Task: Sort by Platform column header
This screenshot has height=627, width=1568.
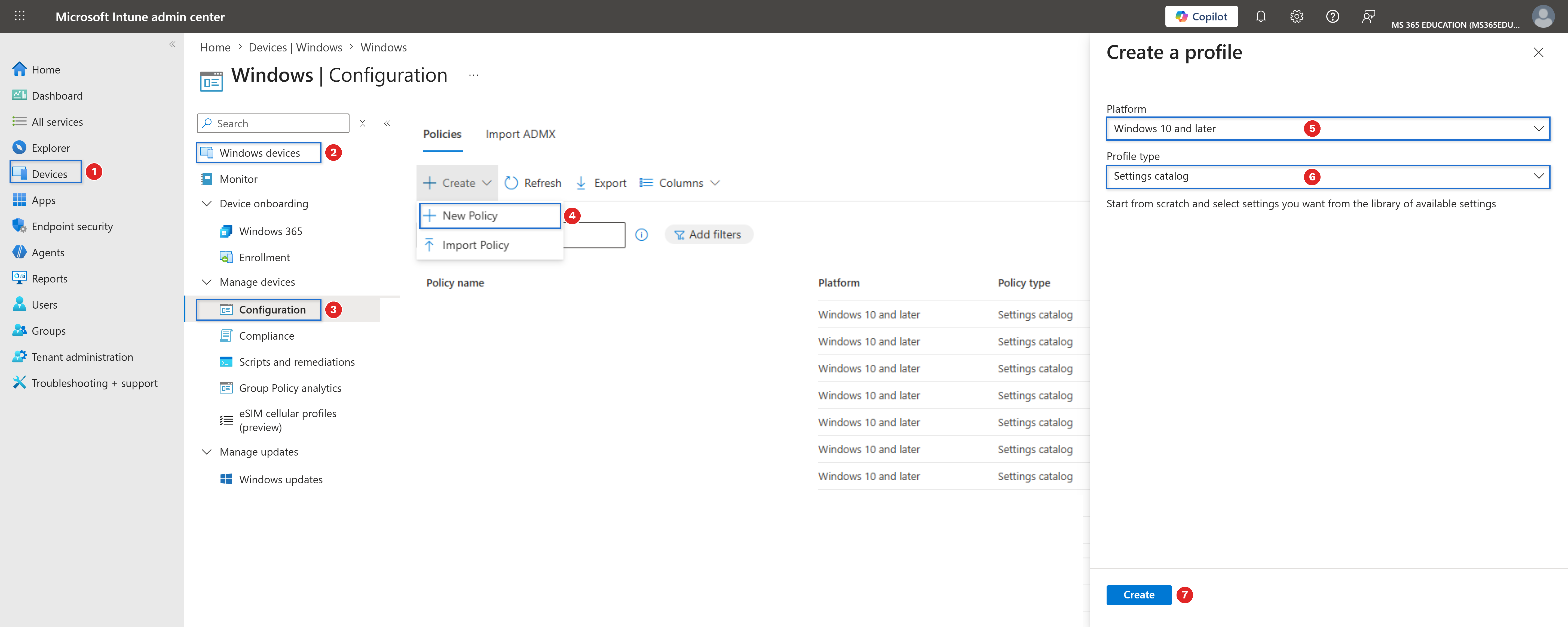Action: click(x=839, y=282)
